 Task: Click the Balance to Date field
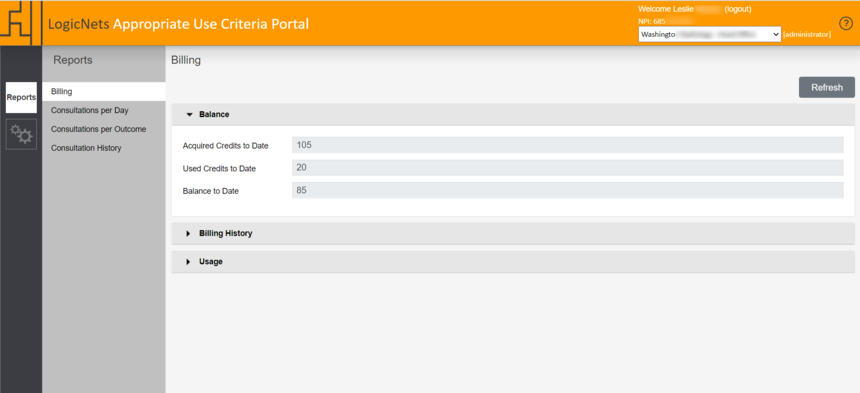568,191
